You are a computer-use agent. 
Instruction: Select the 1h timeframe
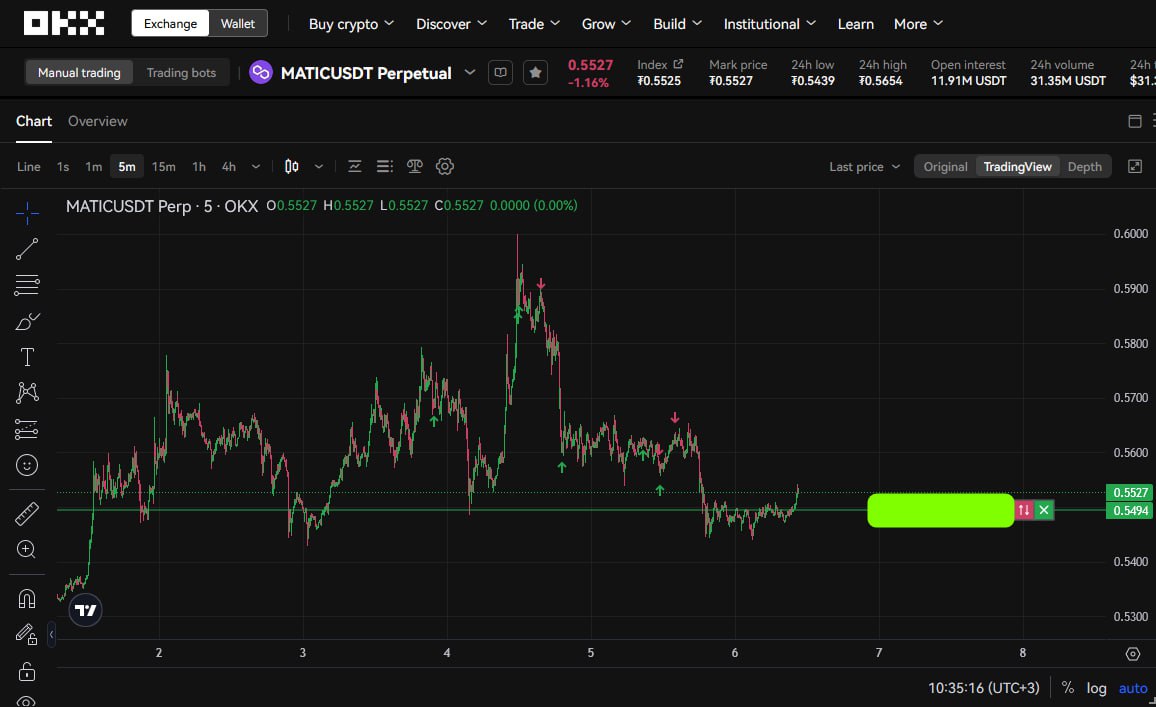pyautogui.click(x=199, y=167)
